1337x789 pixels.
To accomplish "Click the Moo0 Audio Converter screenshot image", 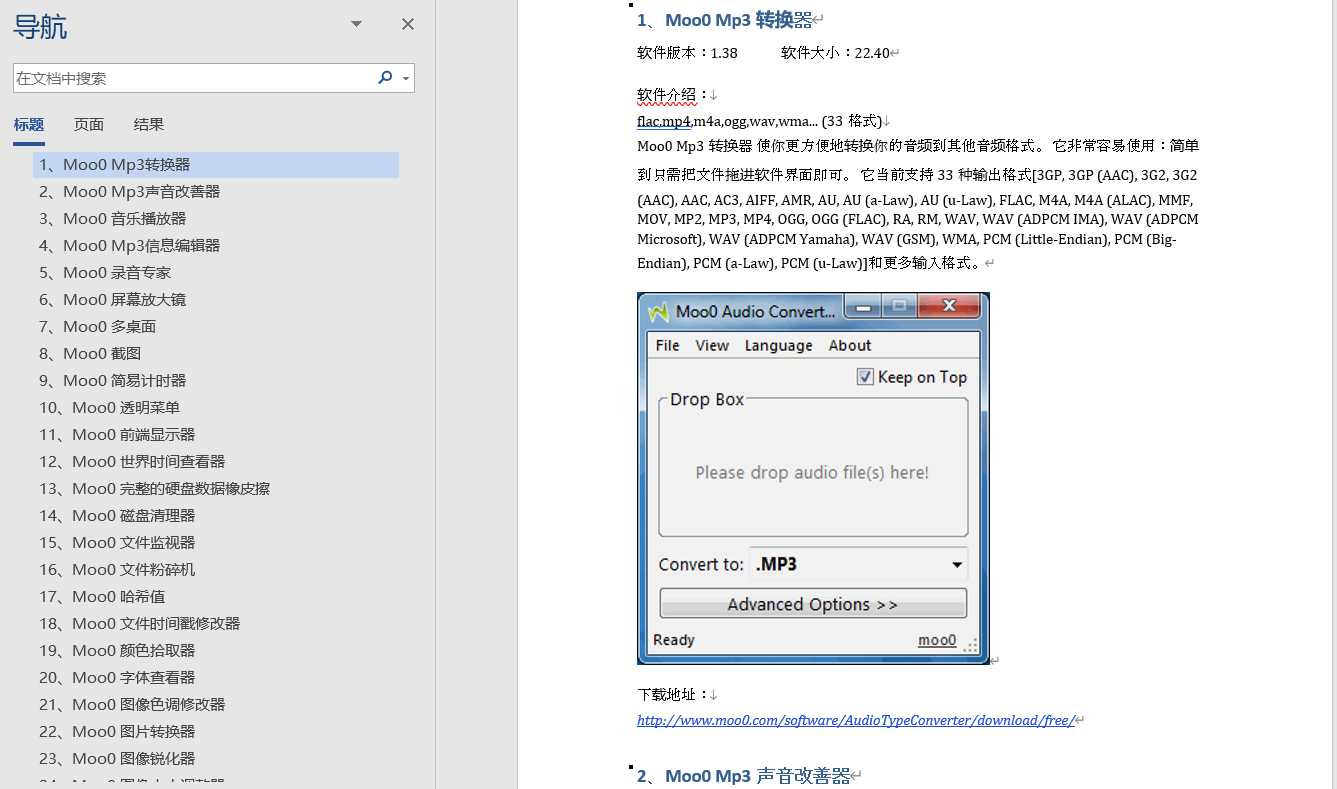I will pyautogui.click(x=813, y=478).
